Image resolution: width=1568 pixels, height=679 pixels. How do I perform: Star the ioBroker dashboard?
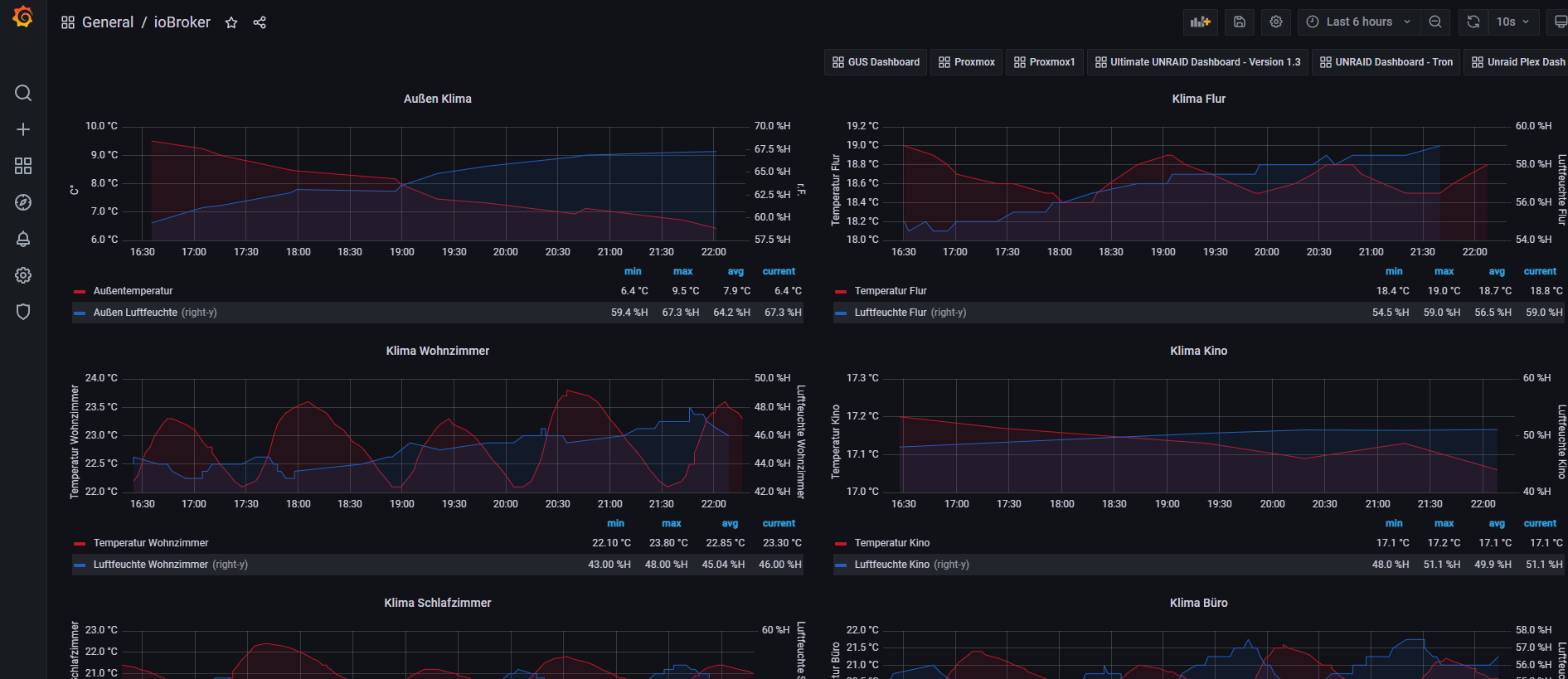[231, 22]
